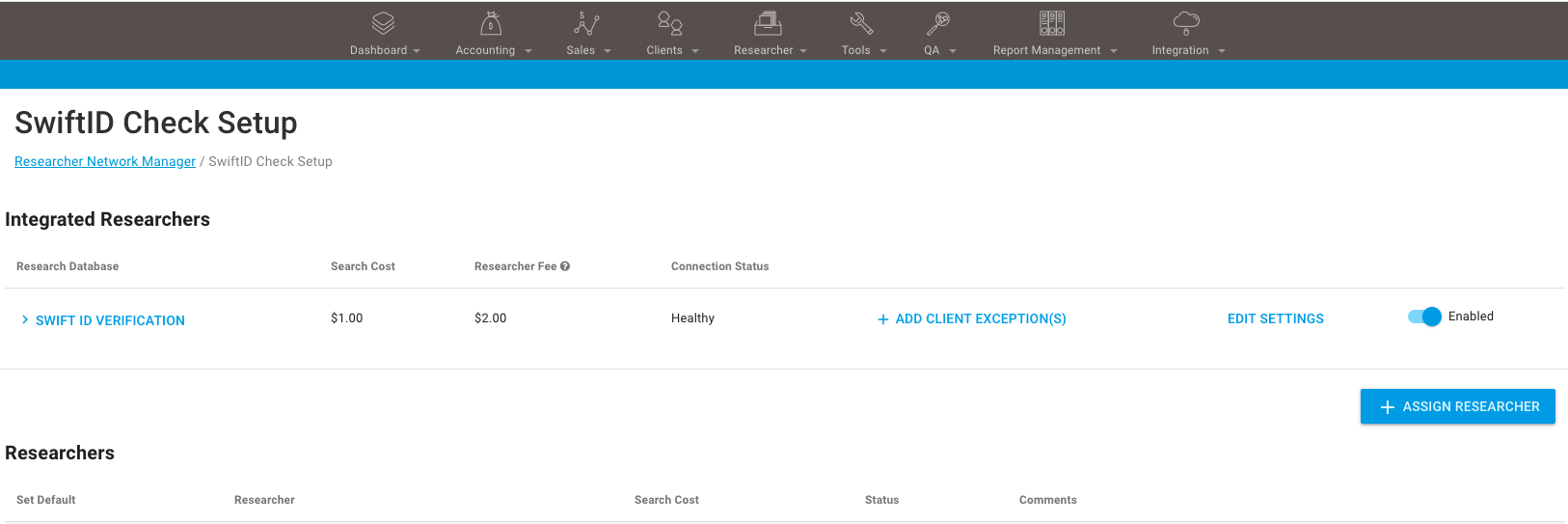Click the plus icon beside Add Client Exception(s)
The width and height of the screenshot is (1568, 524).
point(882,319)
